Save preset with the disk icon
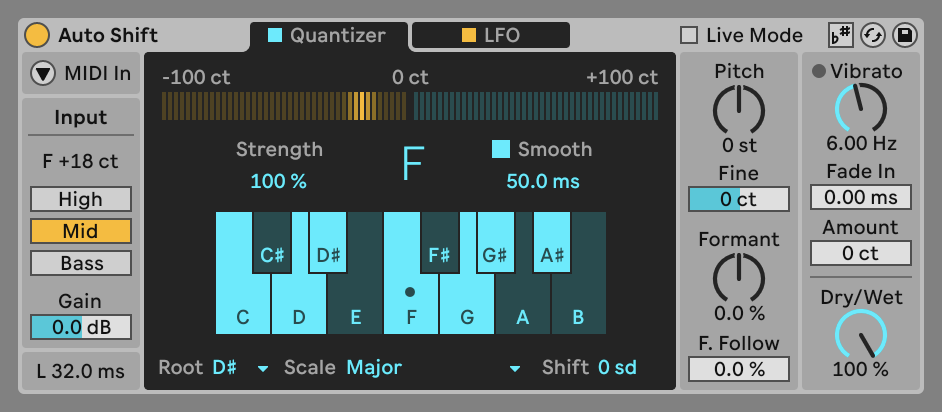 coord(905,35)
